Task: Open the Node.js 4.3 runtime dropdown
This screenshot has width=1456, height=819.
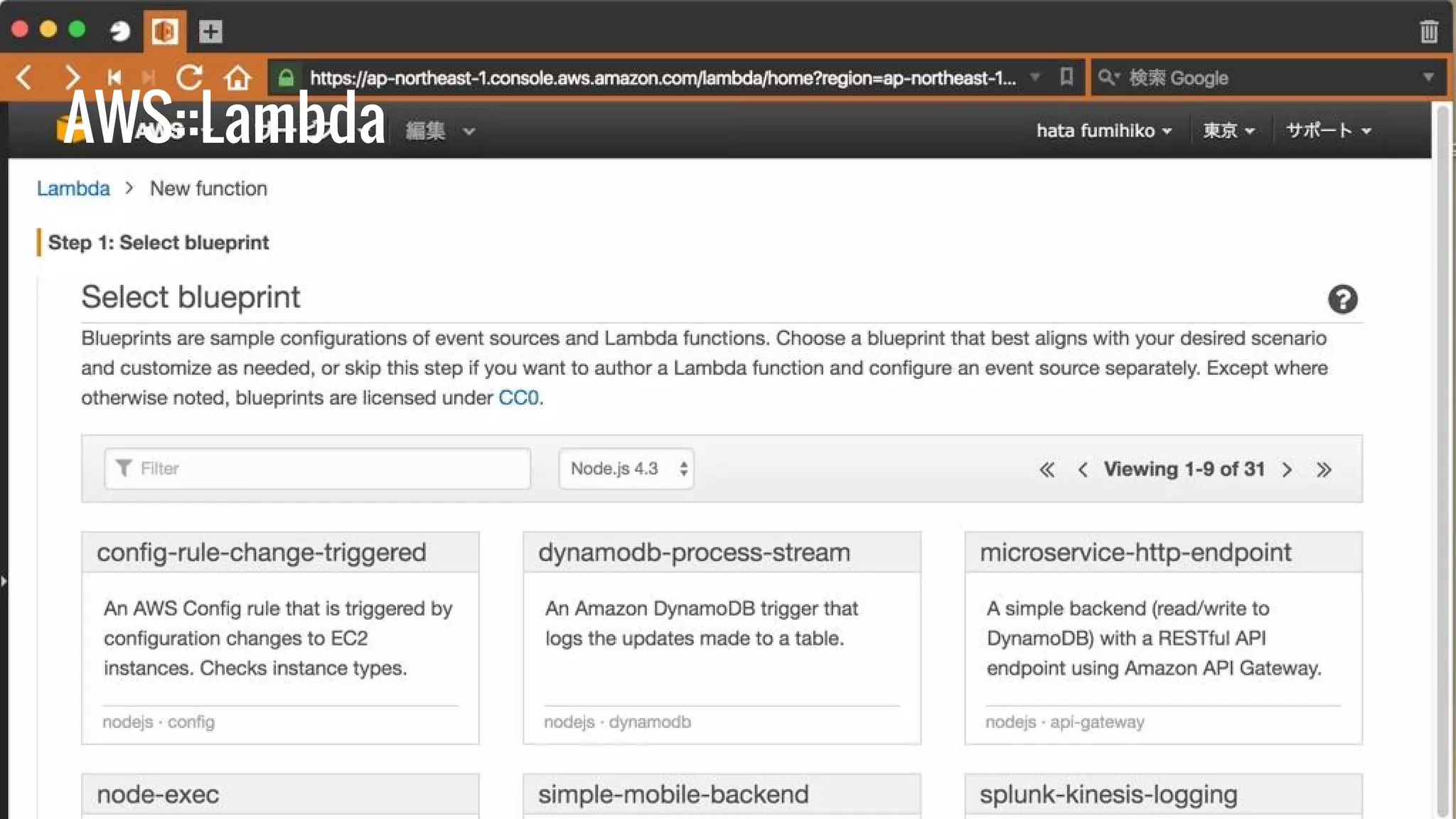Action: pos(626,469)
